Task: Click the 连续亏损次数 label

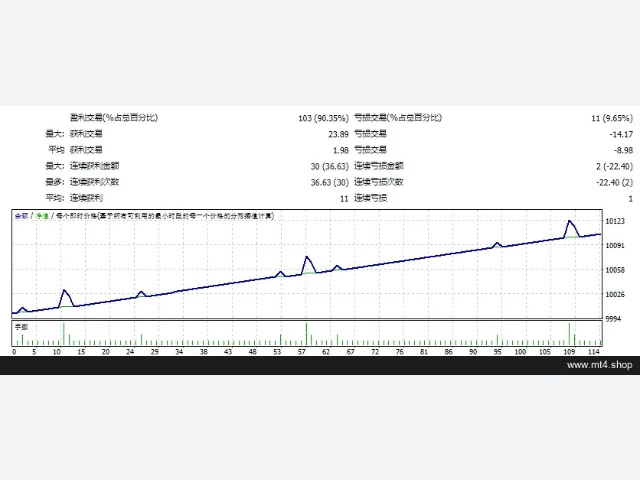Action: tap(379, 182)
